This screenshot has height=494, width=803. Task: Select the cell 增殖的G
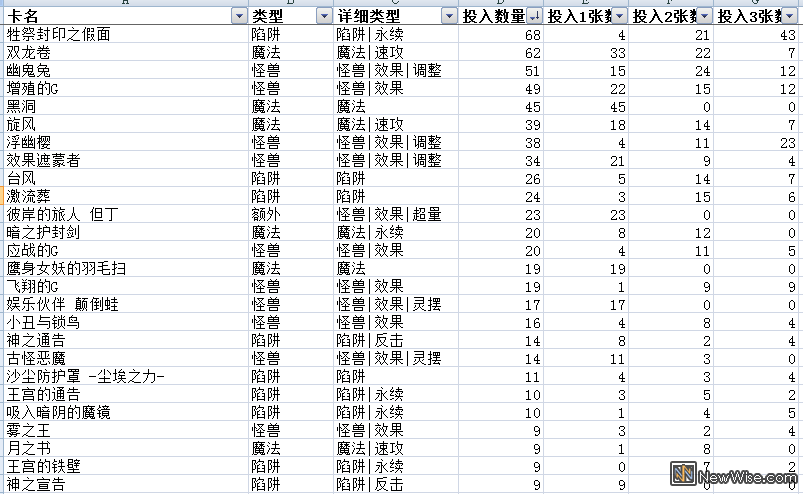coord(126,89)
